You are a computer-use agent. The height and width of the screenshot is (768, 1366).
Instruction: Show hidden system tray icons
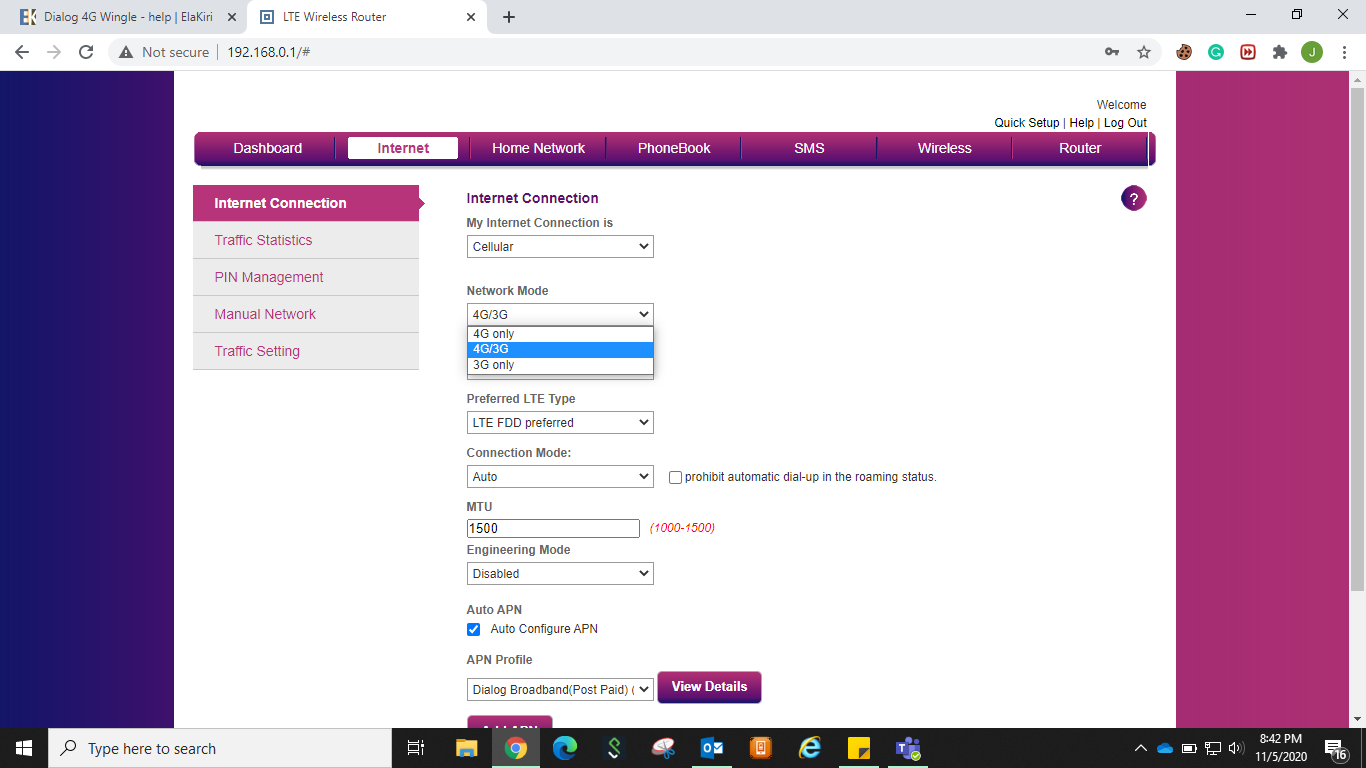pos(1140,748)
